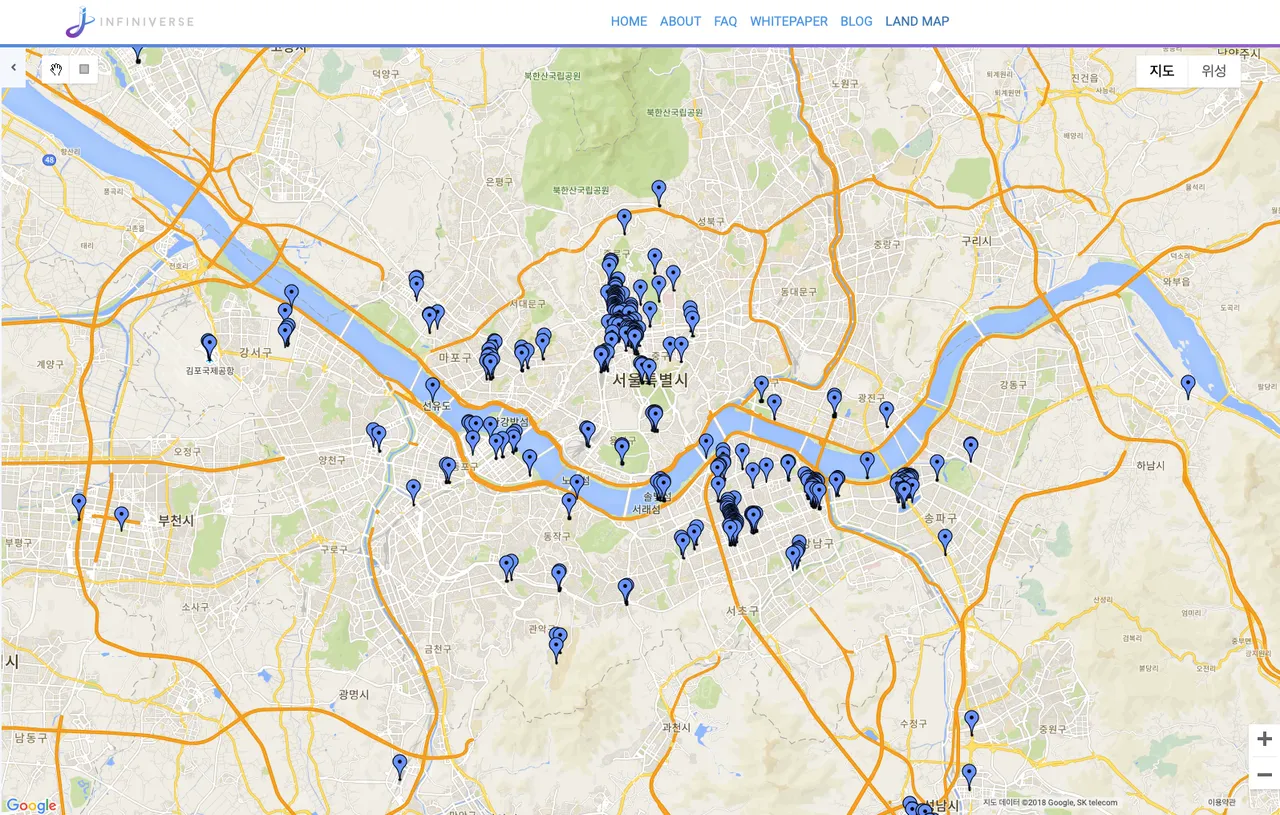Select the LAND MAP menu item
The height and width of the screenshot is (815, 1280).
pyautogui.click(x=917, y=21)
